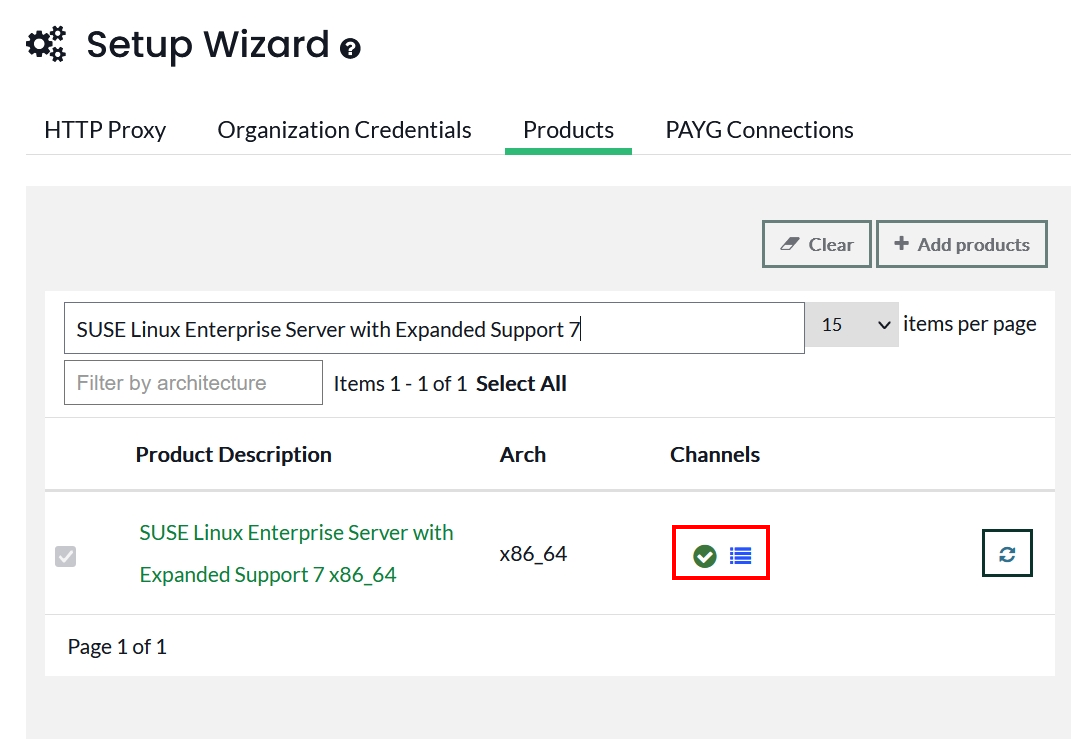Click the resync refresh icon button
The image size is (1071, 739).
click(x=1007, y=553)
